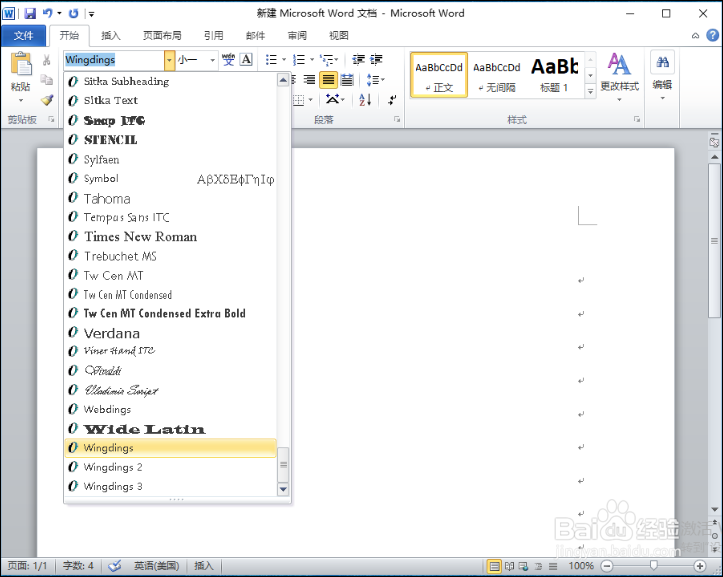Click the line spacing icon
The height and width of the screenshot is (577, 723).
click(x=373, y=80)
